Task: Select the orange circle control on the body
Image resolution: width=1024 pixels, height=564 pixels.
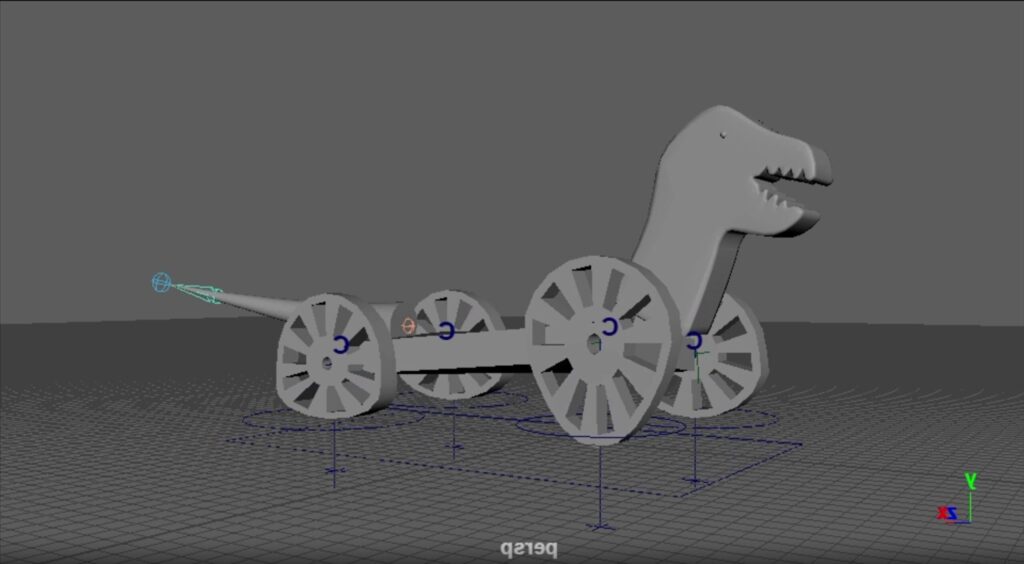Action: tap(408, 326)
